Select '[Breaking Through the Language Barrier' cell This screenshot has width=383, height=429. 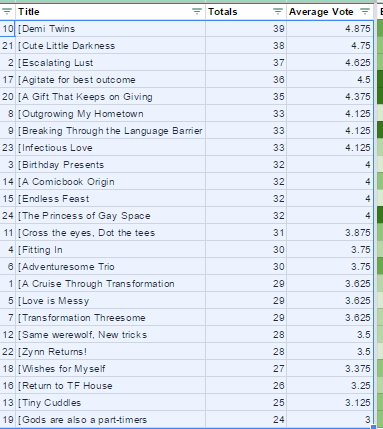point(111,131)
